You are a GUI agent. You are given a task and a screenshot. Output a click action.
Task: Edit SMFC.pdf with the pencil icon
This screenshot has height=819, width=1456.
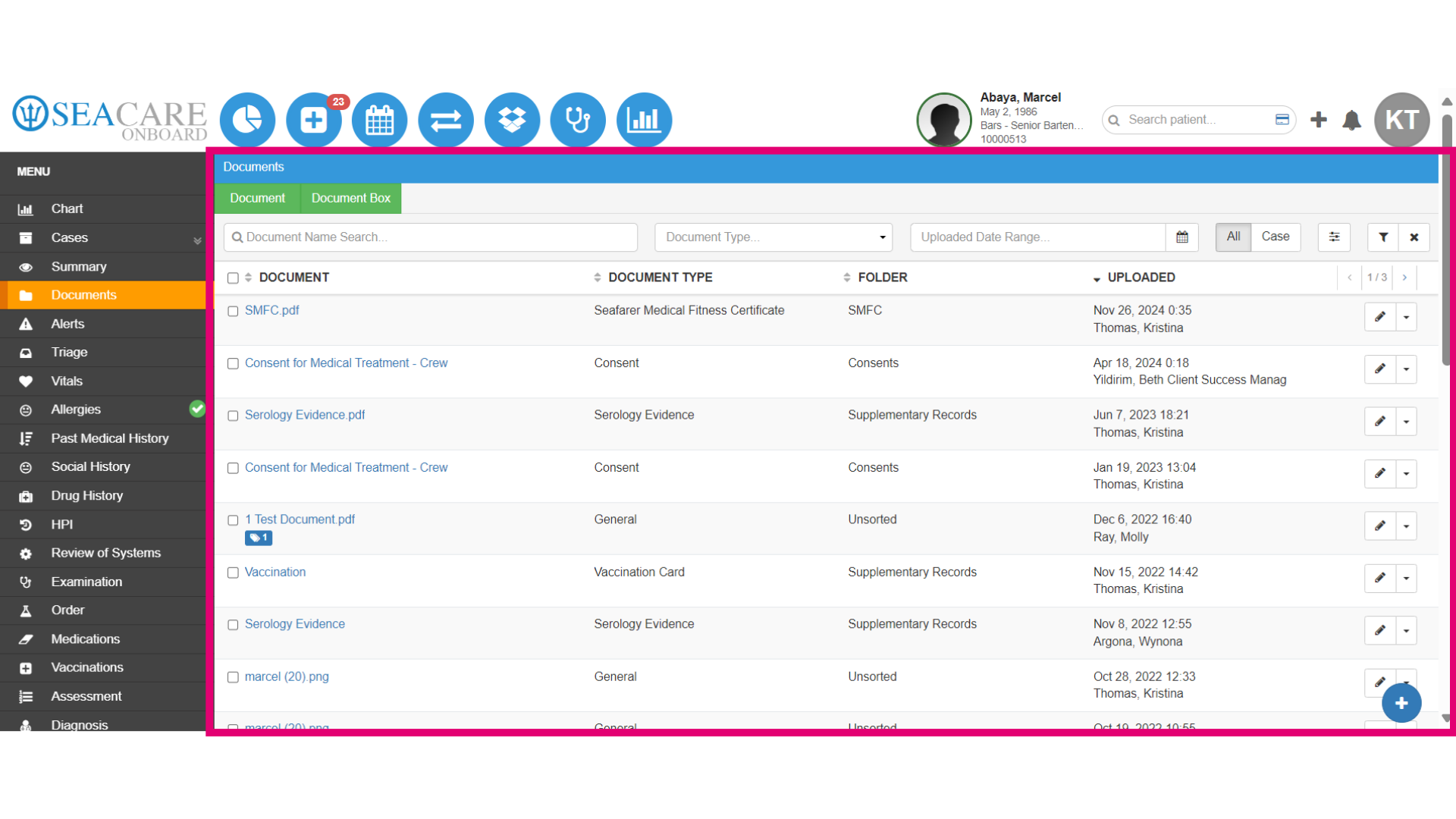1380,317
